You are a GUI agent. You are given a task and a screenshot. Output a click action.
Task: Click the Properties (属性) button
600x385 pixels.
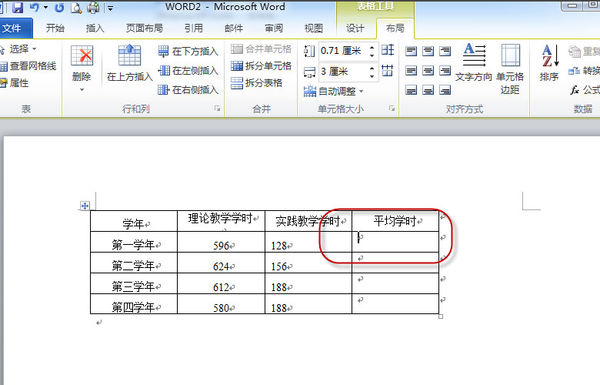point(15,83)
